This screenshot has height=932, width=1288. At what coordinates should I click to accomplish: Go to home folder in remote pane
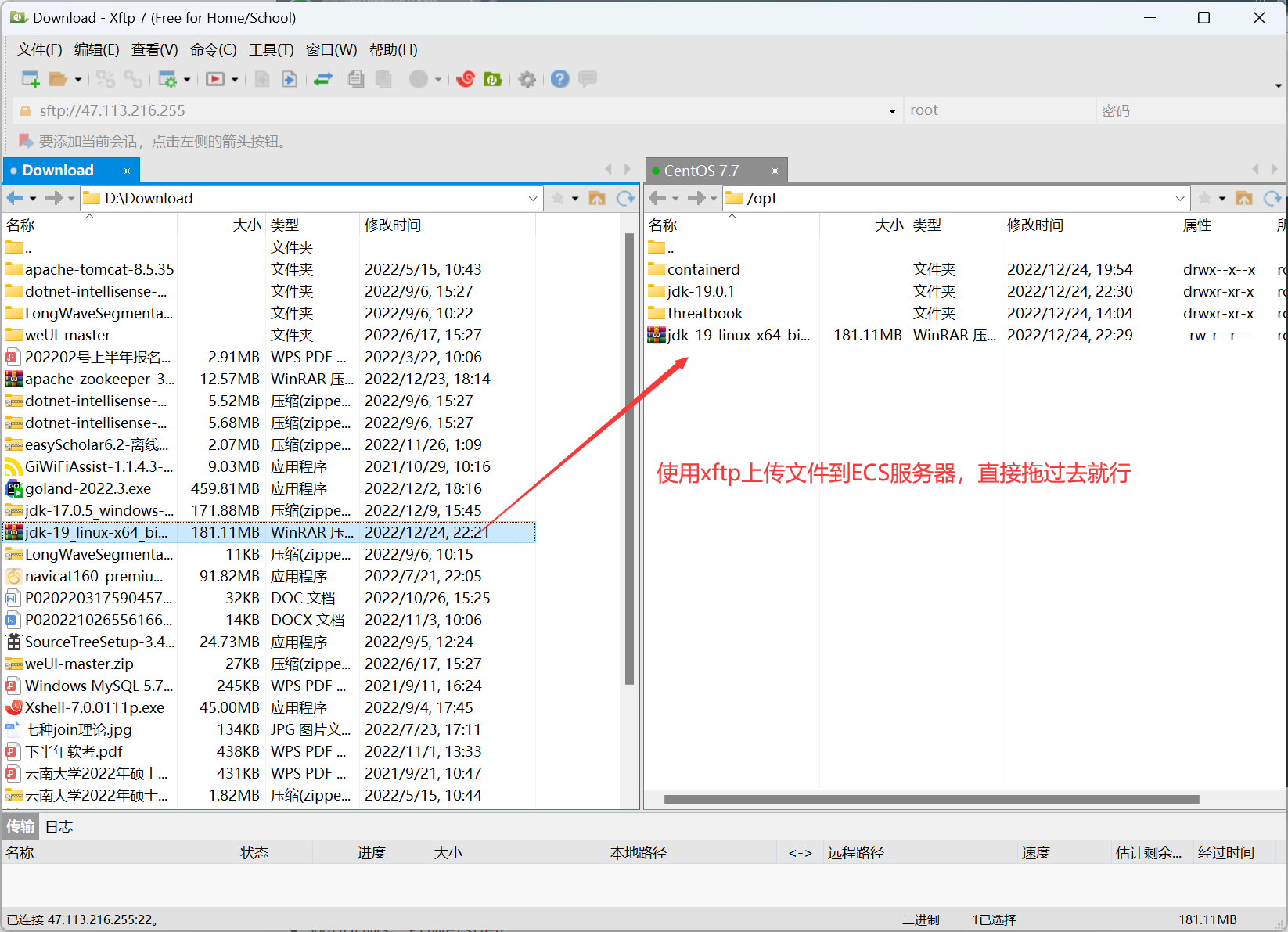pos(1244,198)
